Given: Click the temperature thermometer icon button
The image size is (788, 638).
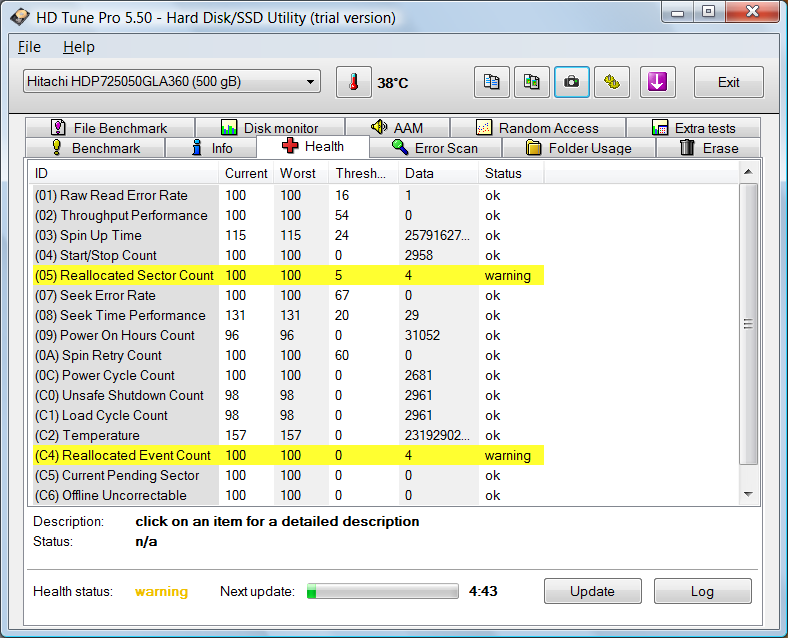Looking at the screenshot, I should tap(354, 82).
